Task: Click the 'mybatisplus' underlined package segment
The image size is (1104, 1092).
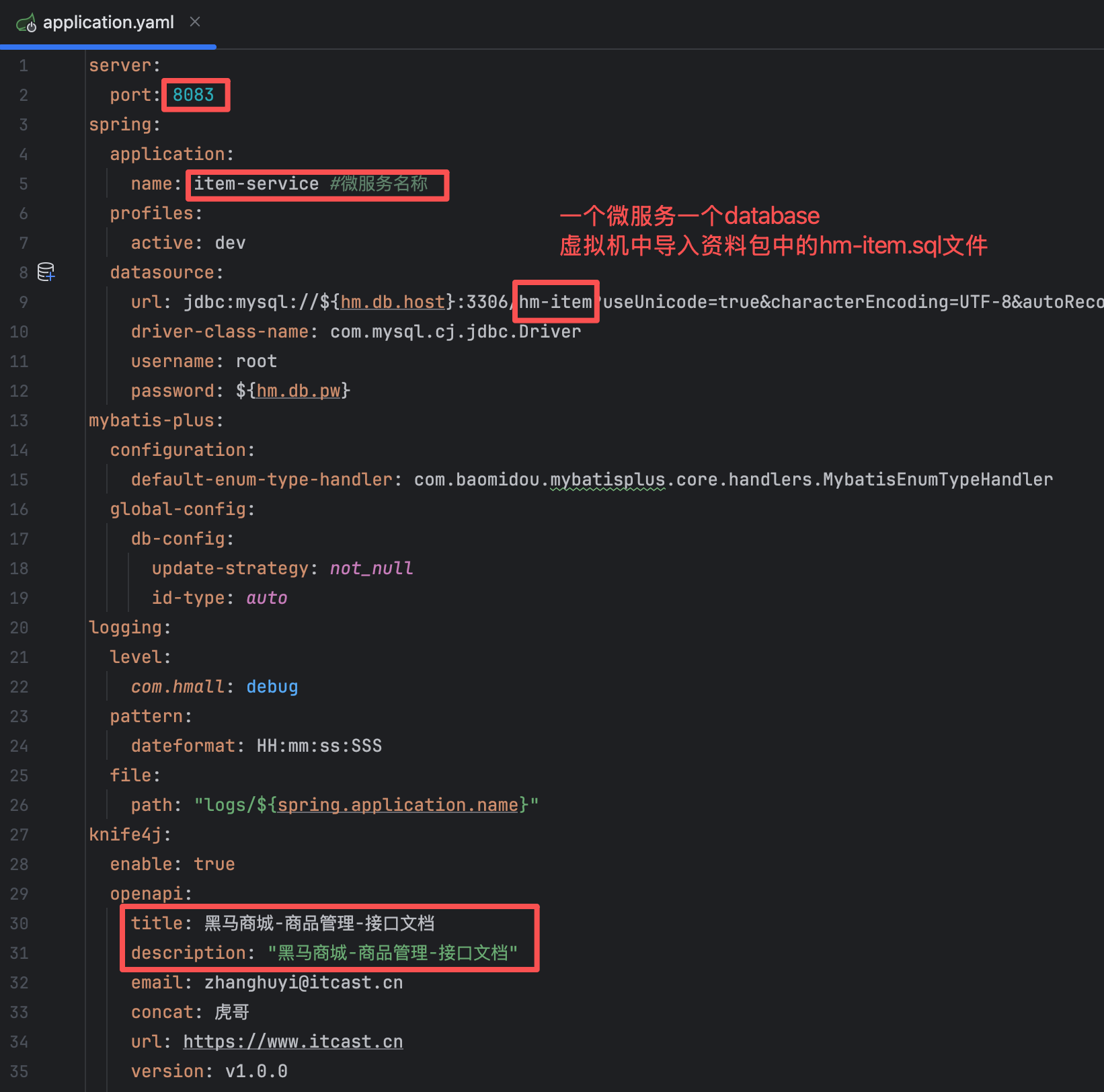Action: pyautogui.click(x=608, y=479)
